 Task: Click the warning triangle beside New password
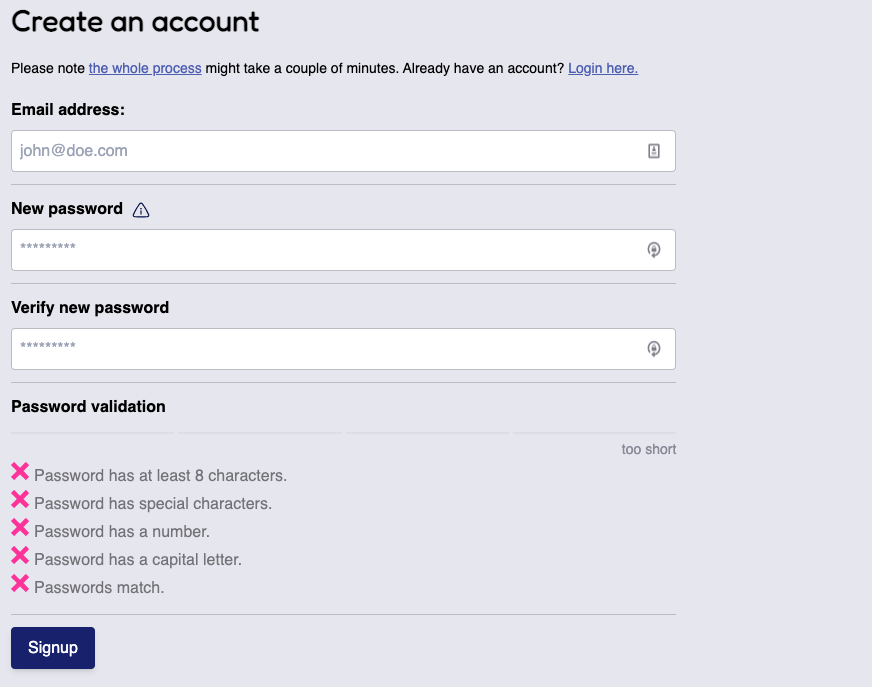coord(140,209)
